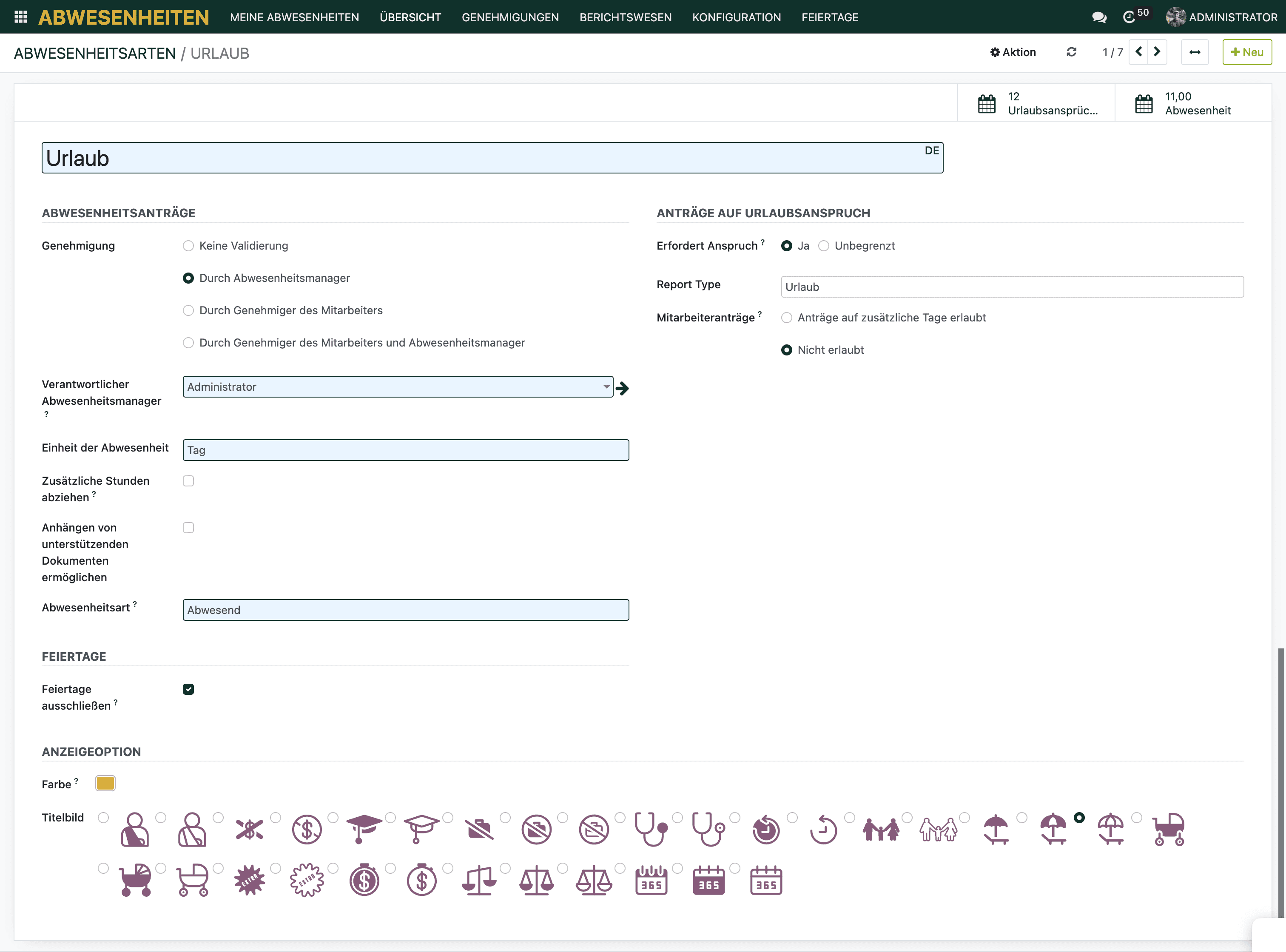
Task: Click the refresh record icon
Action: (x=1071, y=52)
